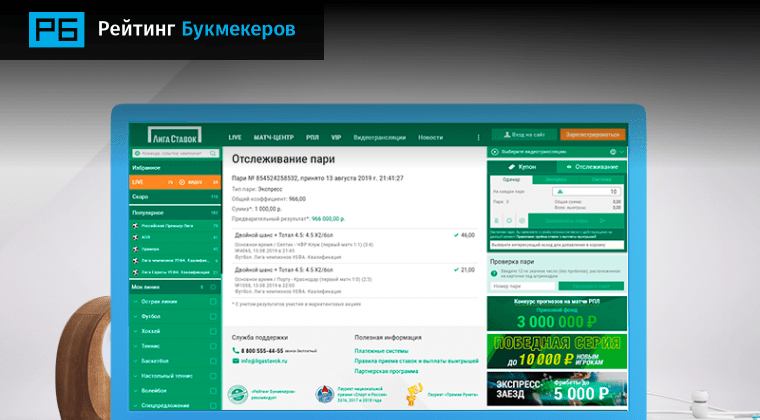The height and width of the screenshot is (420, 760).
Task: Expand the Волейбол sport section
Action: pyautogui.click(x=135, y=393)
